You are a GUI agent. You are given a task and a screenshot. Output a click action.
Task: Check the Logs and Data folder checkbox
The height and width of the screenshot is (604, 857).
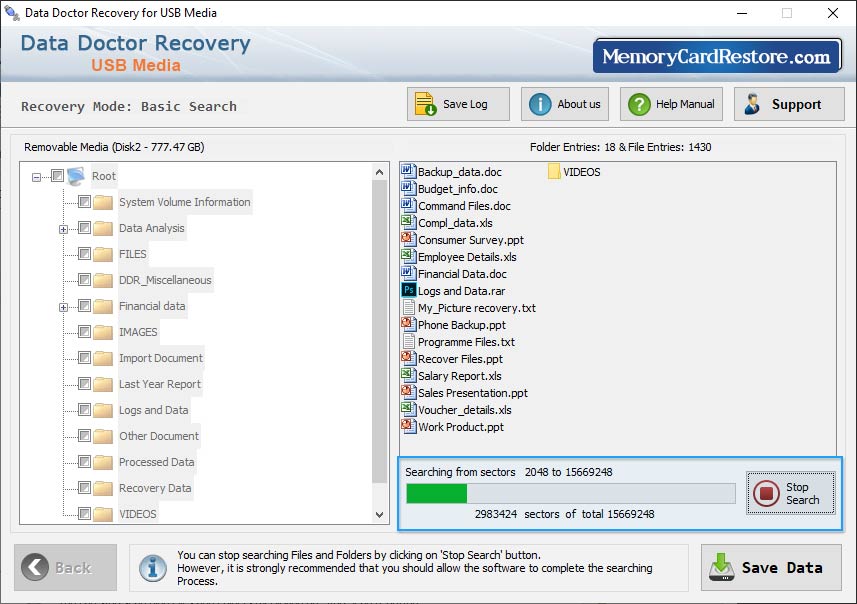(x=84, y=409)
